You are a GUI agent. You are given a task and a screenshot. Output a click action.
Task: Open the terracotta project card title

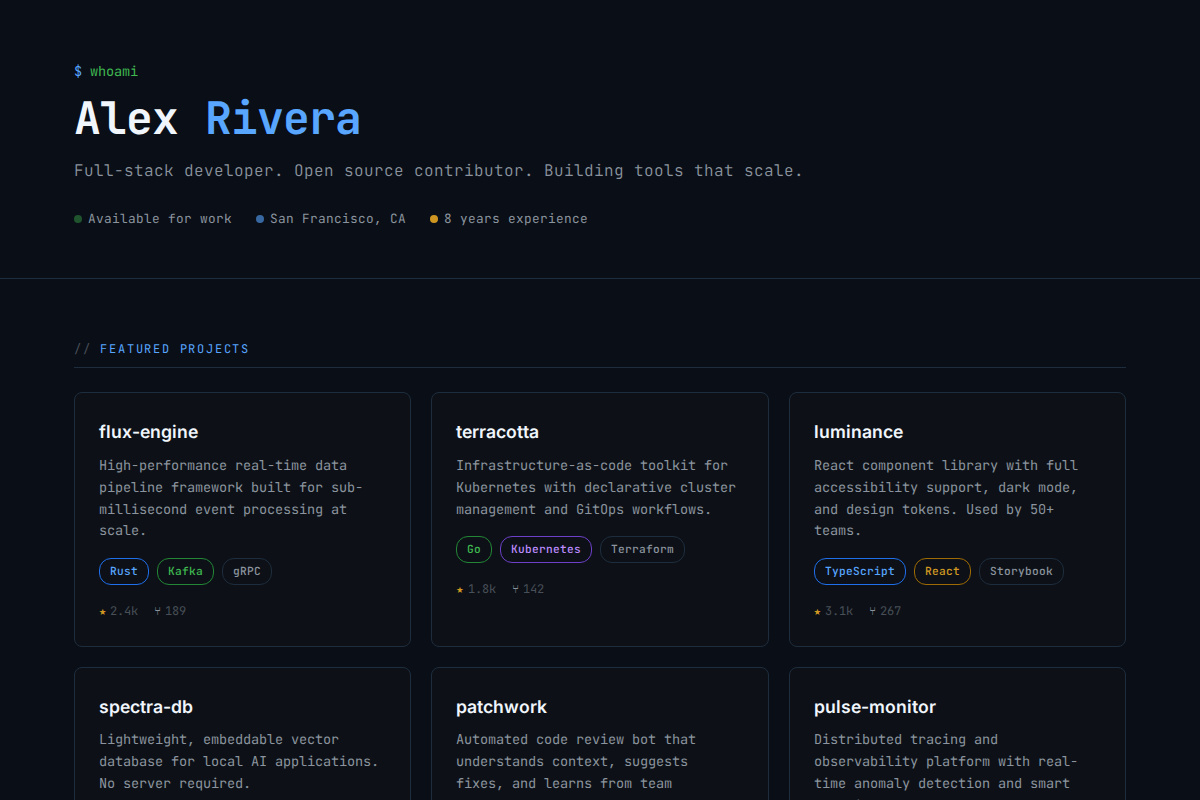[497, 432]
